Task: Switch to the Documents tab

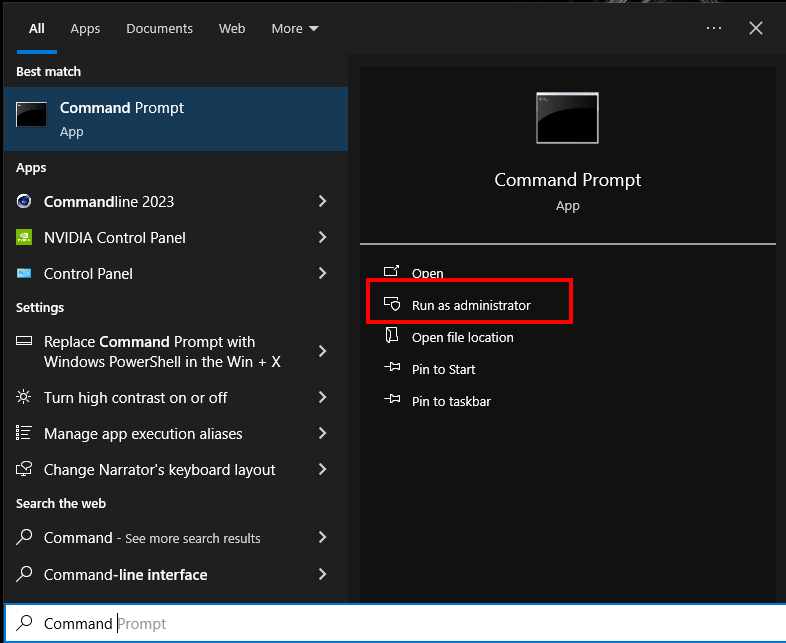Action: 159,29
